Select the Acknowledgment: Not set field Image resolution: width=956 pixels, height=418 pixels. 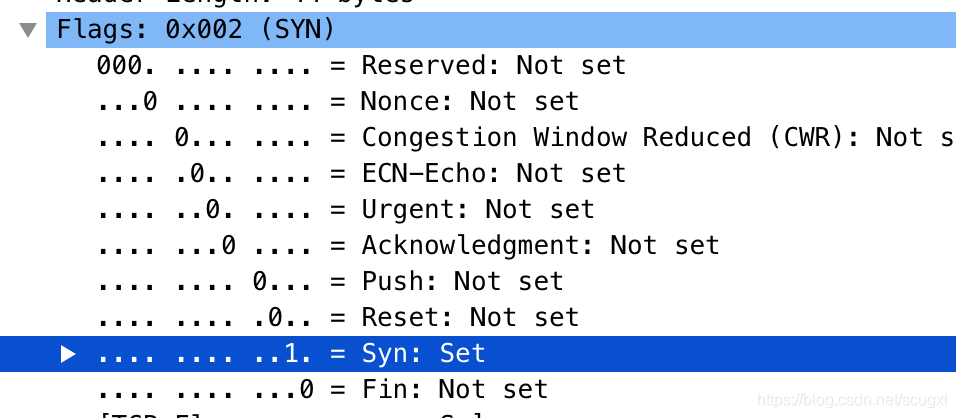[x=408, y=245]
